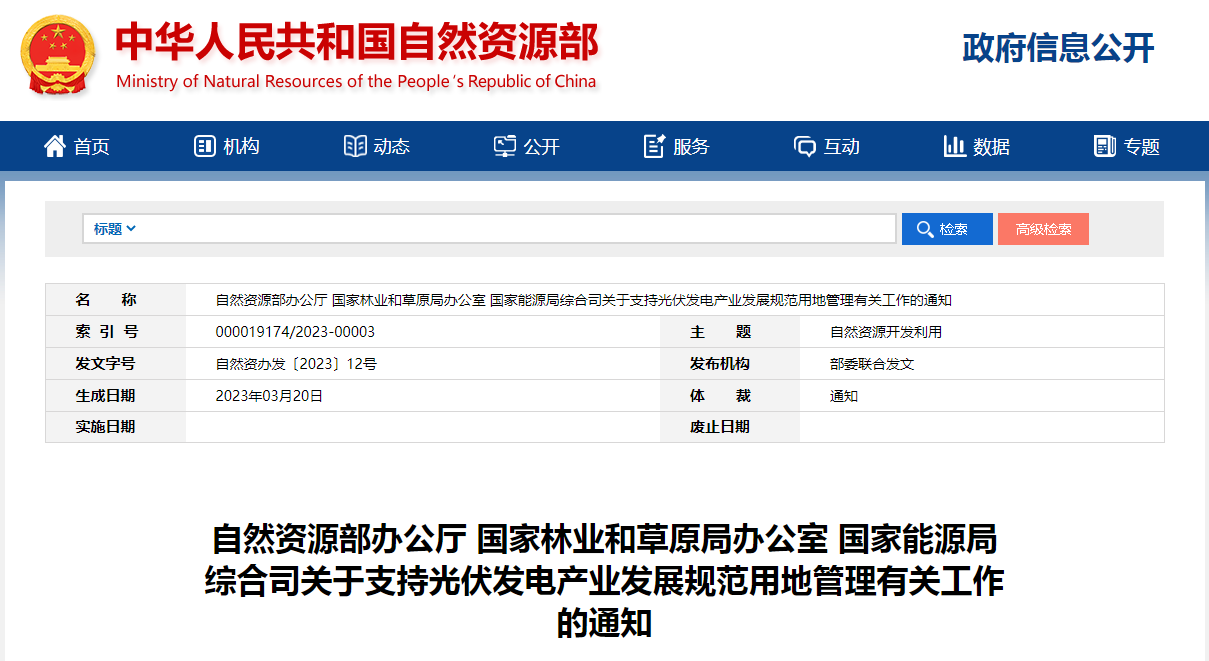Expand the 标题 search type dropdown

pos(114,229)
